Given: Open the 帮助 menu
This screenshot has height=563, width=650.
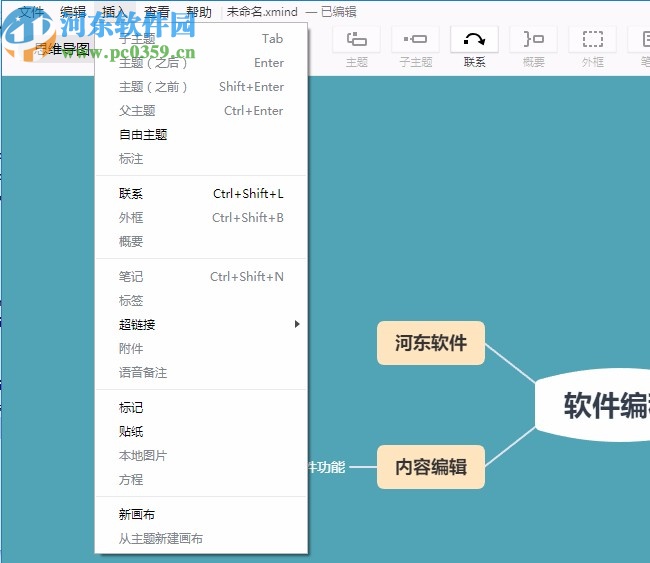Looking at the screenshot, I should [199, 12].
